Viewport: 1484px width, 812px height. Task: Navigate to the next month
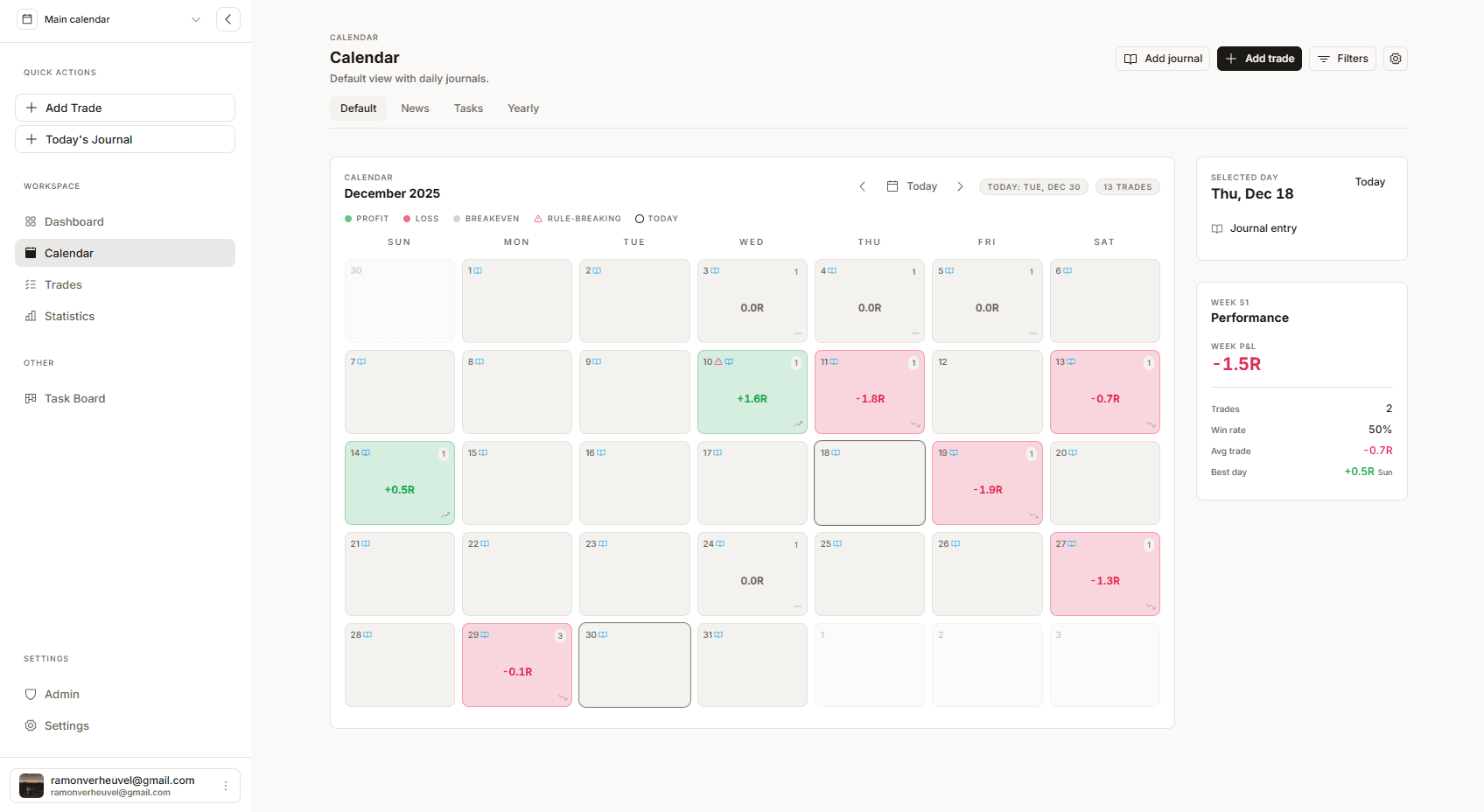point(960,186)
